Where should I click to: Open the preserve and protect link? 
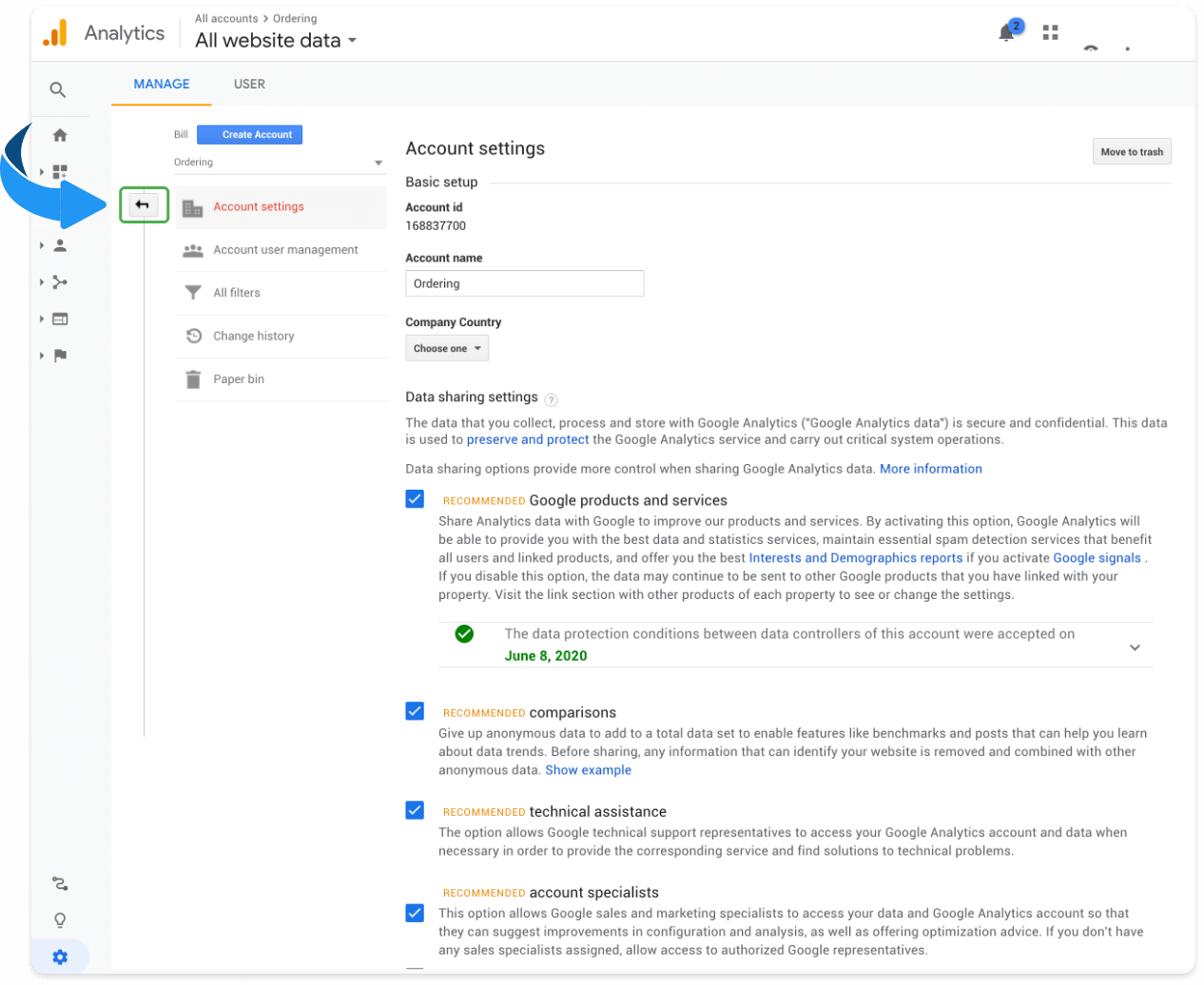pyautogui.click(x=528, y=440)
